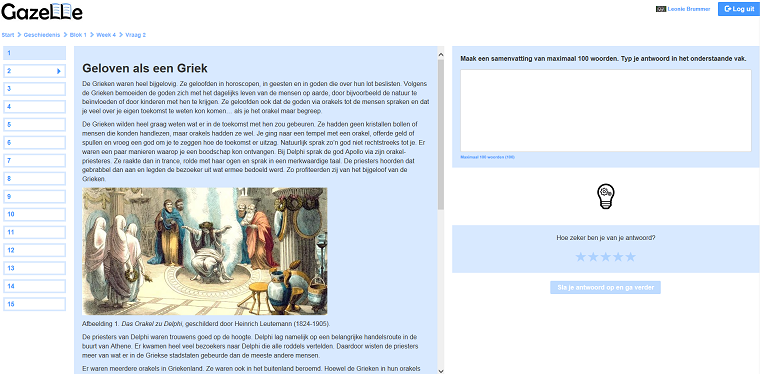Click the Hoe zeker ben je text
Image resolution: width=760 pixels, height=374 pixels.
tap(605, 238)
